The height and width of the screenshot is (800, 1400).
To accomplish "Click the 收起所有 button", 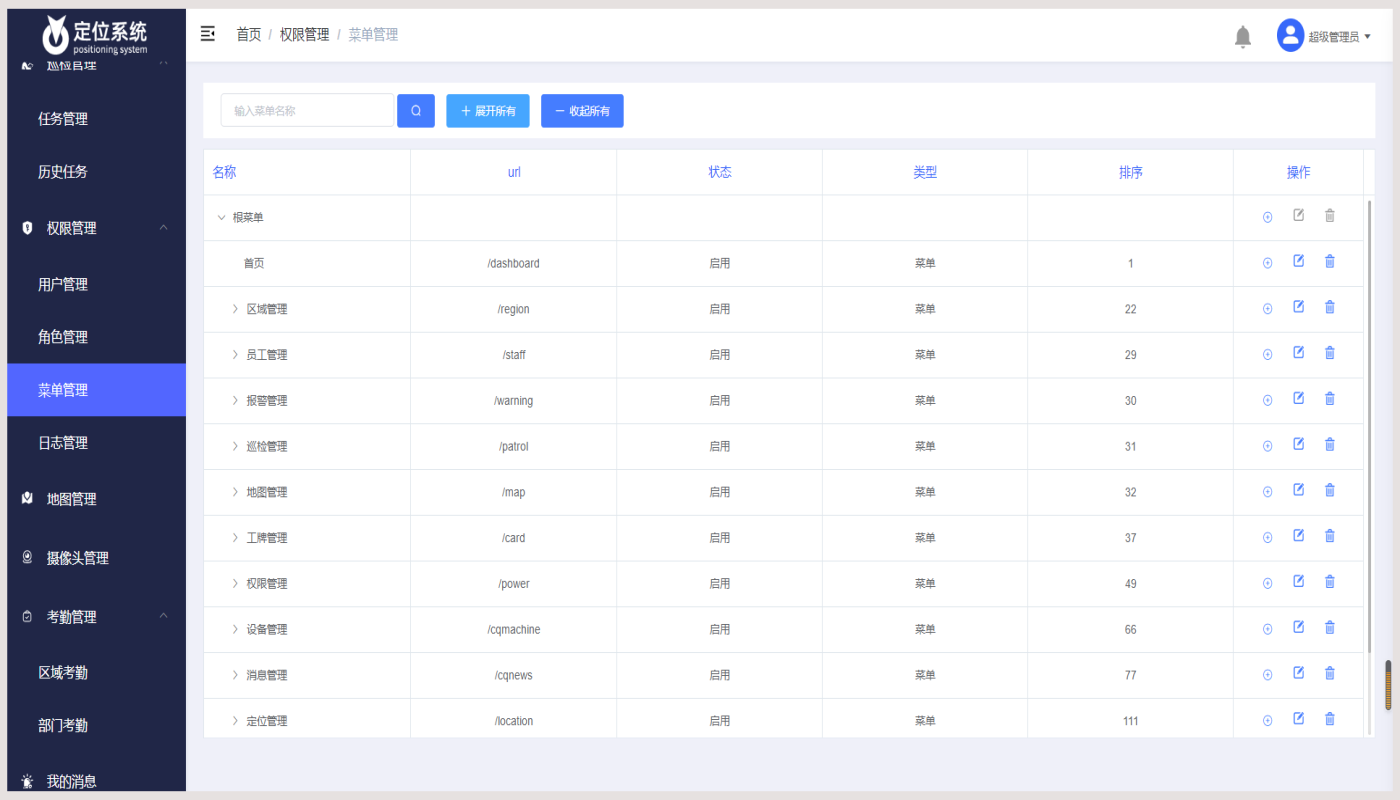I will [582, 111].
